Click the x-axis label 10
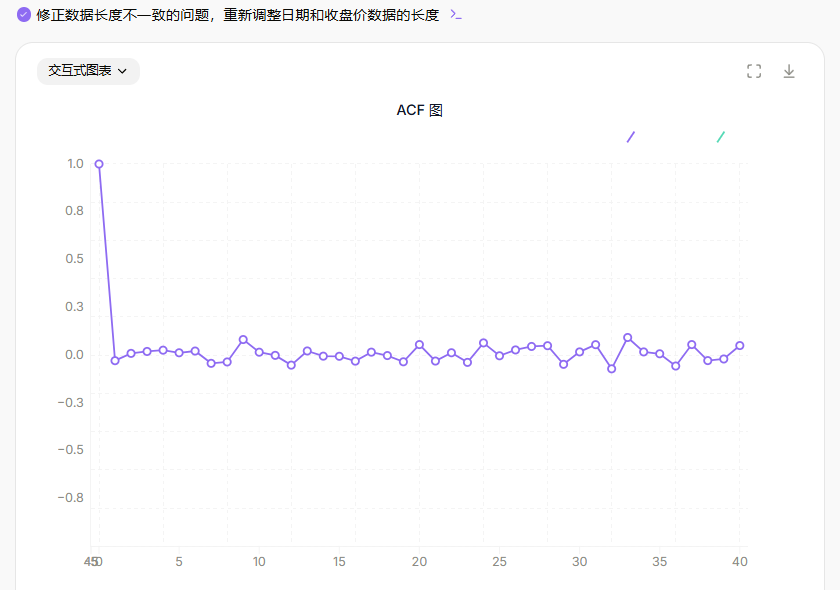The image size is (840, 590). (259, 562)
